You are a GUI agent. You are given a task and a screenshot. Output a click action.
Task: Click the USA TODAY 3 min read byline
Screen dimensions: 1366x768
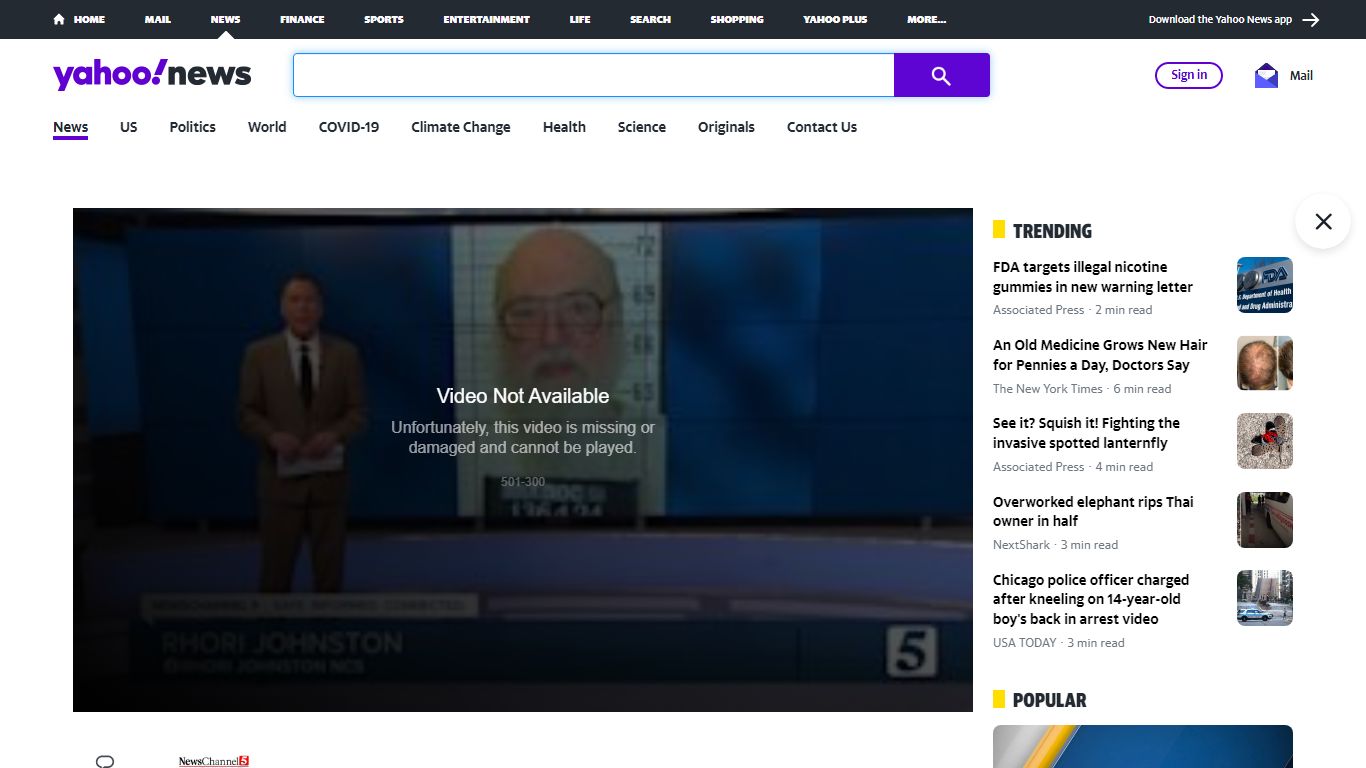click(x=1059, y=643)
